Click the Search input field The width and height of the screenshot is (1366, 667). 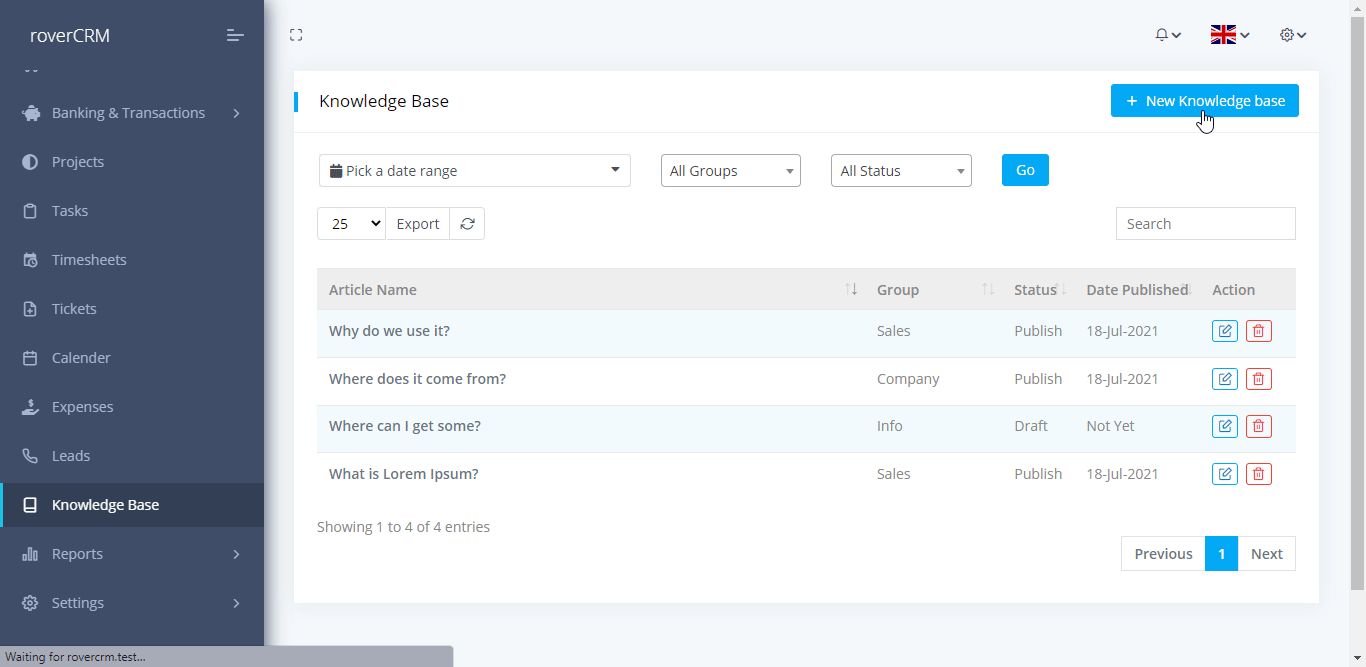pyautogui.click(x=1205, y=224)
